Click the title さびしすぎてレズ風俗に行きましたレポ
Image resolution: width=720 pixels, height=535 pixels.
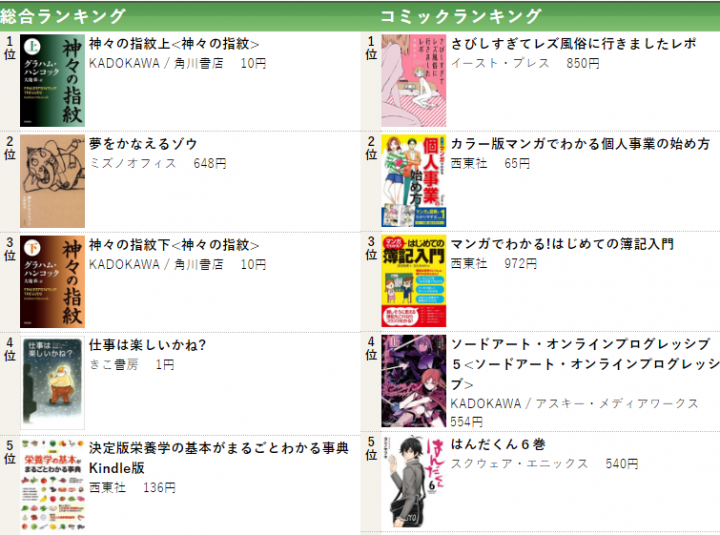(x=574, y=44)
